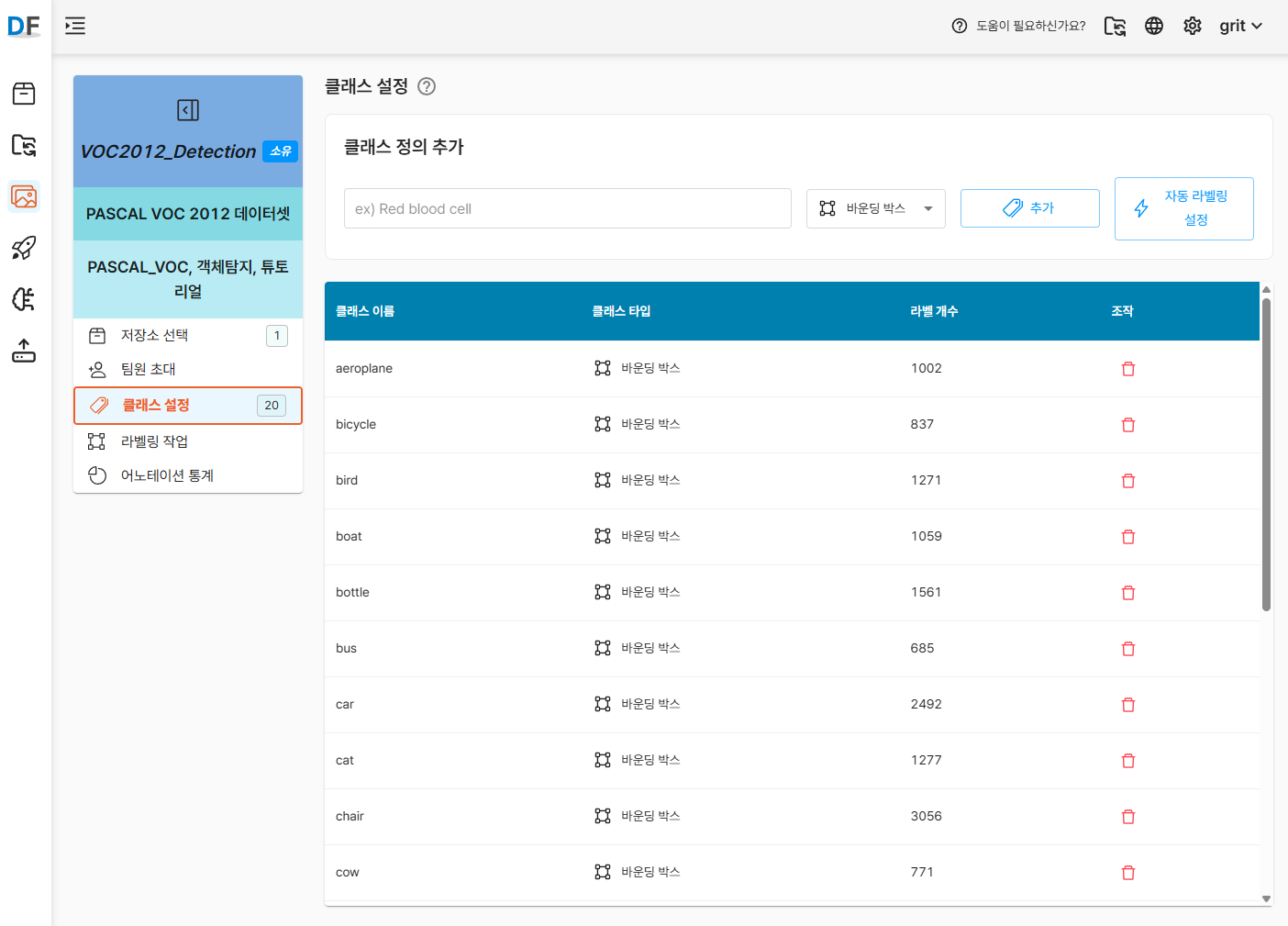The width and height of the screenshot is (1288, 926).
Task: Delete the boat class
Action: [x=1128, y=537]
